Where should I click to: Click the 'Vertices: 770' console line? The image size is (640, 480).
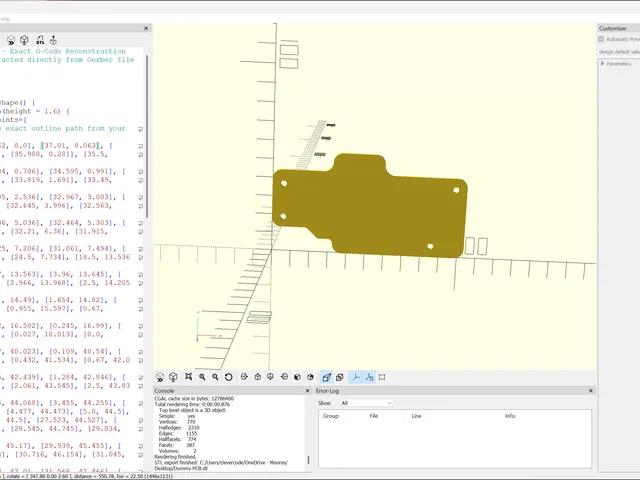pos(177,422)
